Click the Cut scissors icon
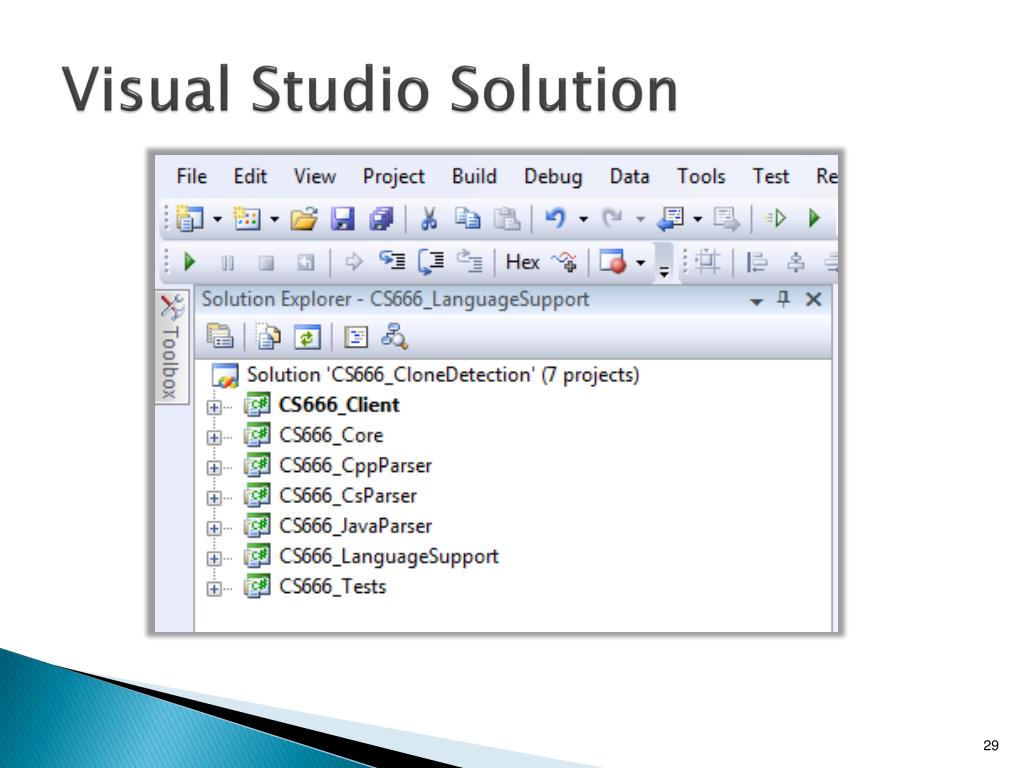1024x768 pixels. tap(429, 219)
